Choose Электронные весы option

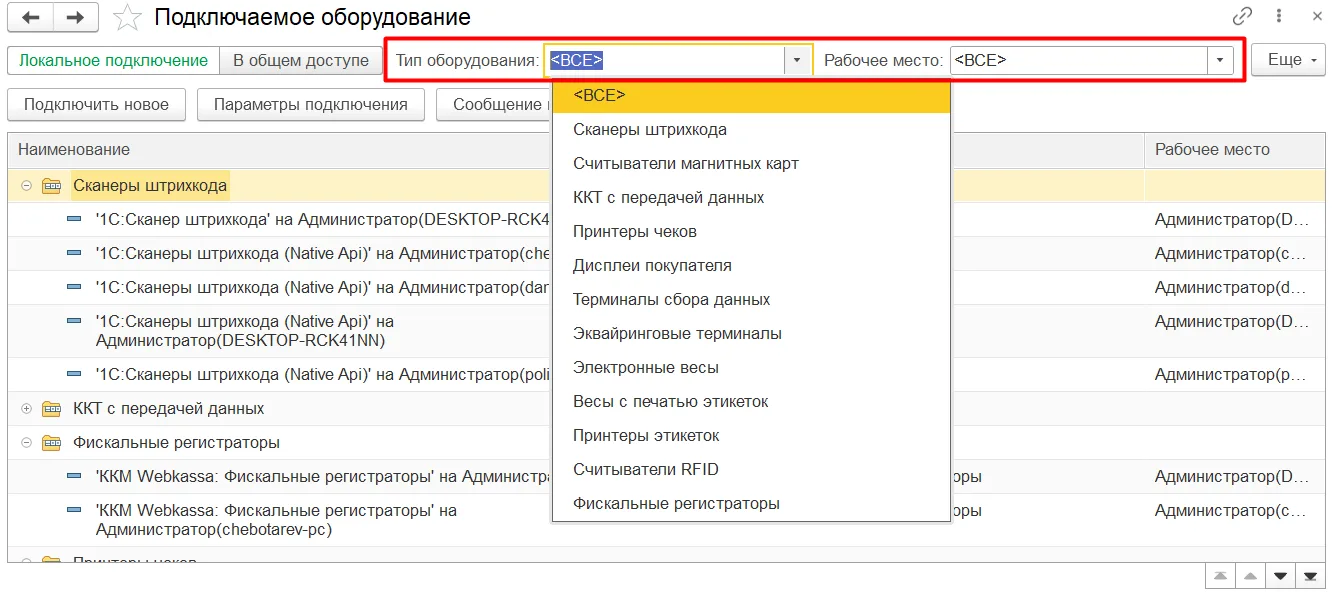click(751, 368)
